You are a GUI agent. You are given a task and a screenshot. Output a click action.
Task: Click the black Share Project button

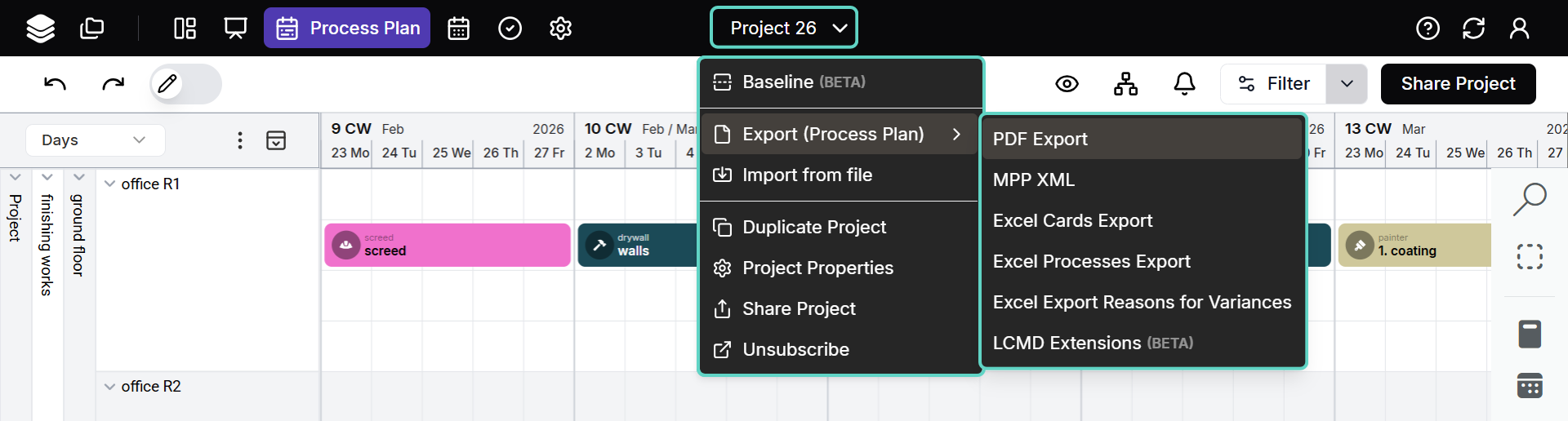coord(1458,83)
